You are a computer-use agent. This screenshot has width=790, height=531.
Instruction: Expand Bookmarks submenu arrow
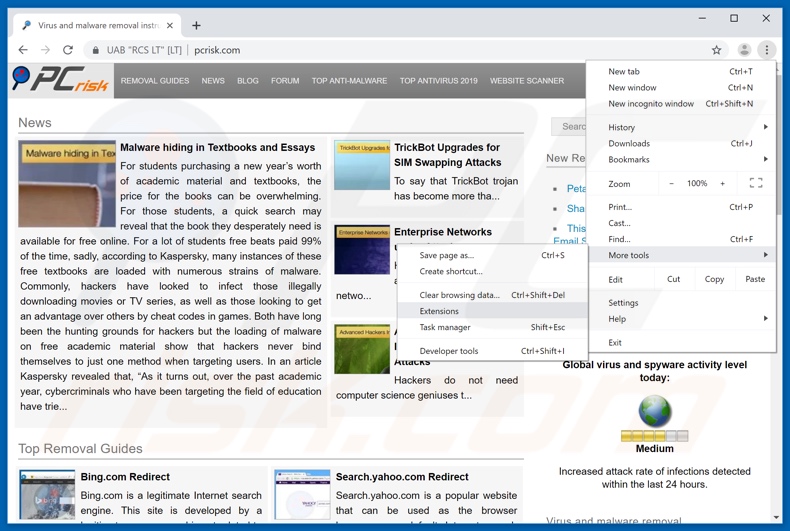765,159
